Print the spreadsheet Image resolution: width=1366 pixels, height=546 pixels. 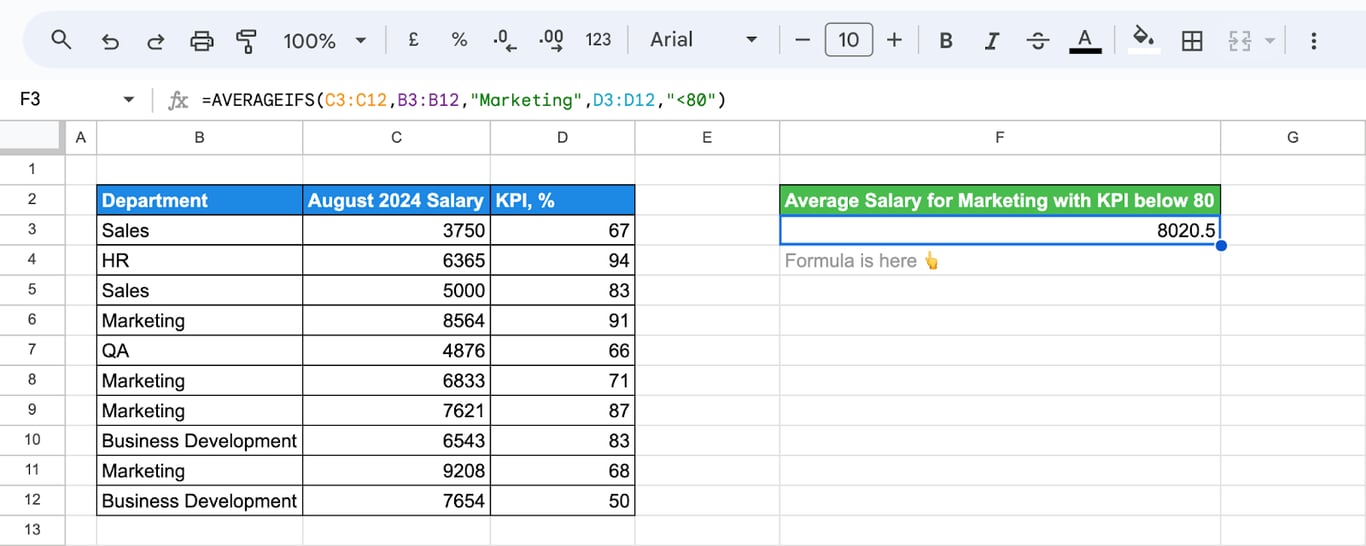202,41
